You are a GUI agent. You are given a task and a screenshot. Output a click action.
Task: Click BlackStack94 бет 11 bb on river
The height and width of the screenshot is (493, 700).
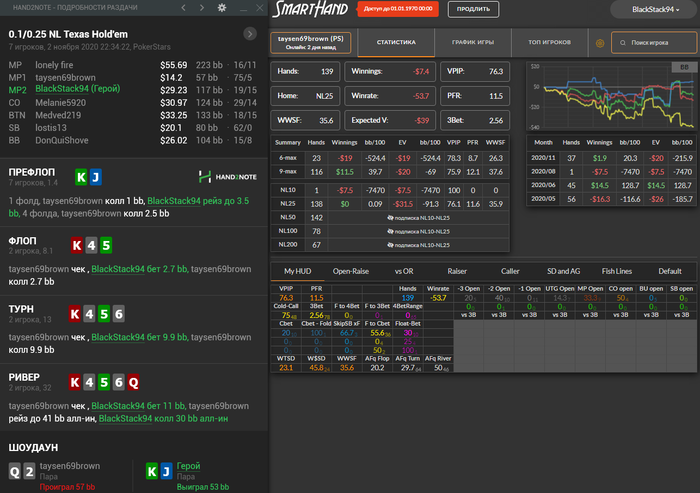tap(138, 406)
